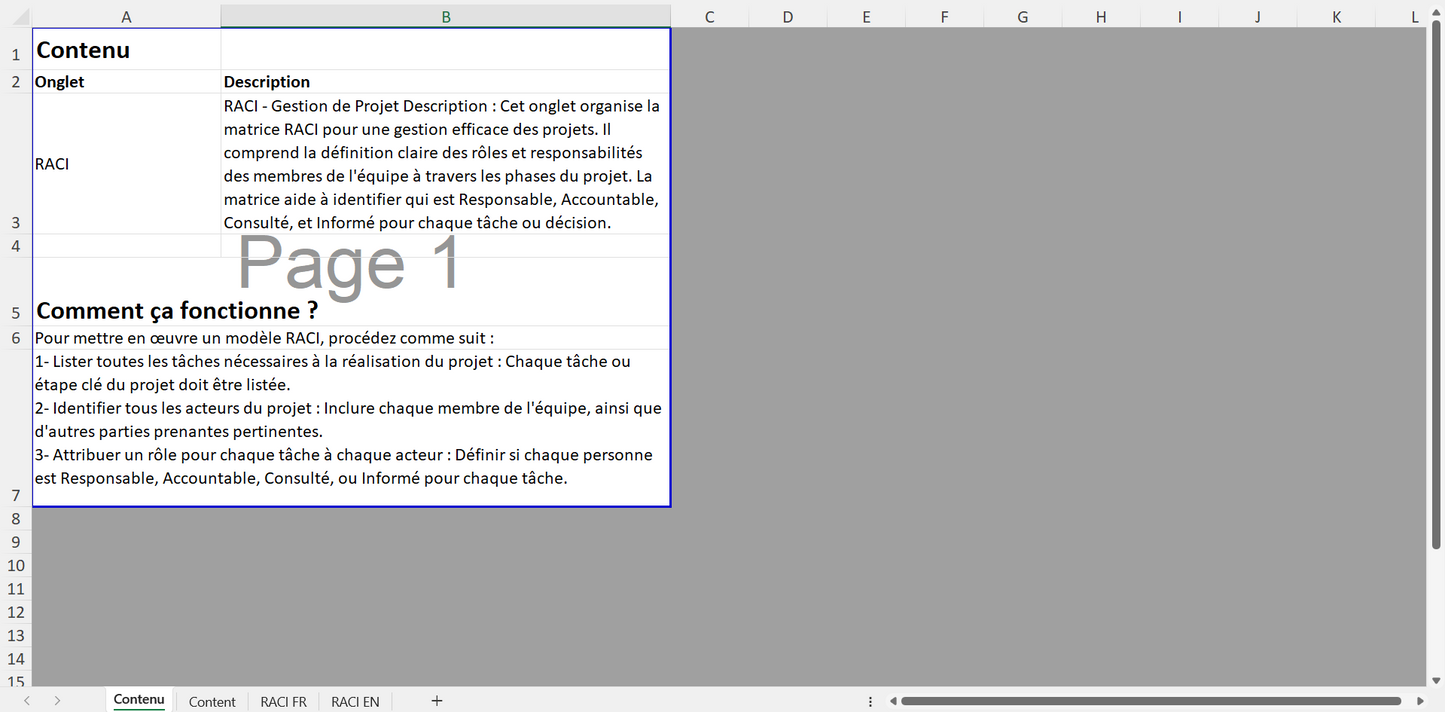Click the three-dot tab bar resize handle
This screenshot has height=712, width=1445.
click(870, 701)
